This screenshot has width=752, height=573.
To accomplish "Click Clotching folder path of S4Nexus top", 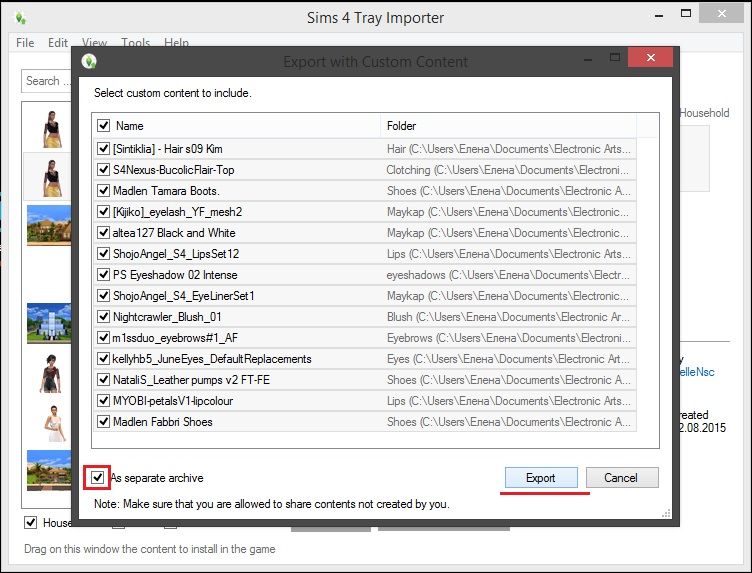I will point(508,170).
